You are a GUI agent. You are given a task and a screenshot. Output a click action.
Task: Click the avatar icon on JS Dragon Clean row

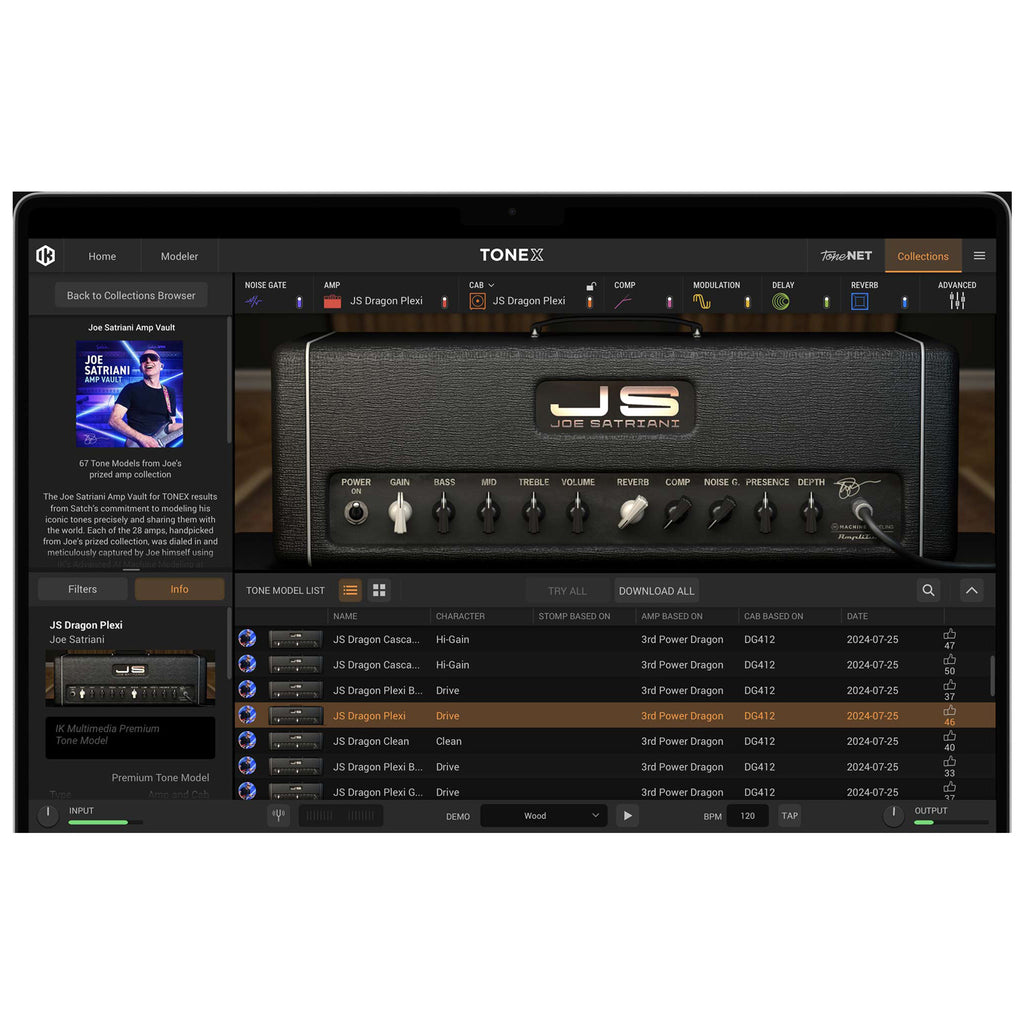pyautogui.click(x=248, y=741)
